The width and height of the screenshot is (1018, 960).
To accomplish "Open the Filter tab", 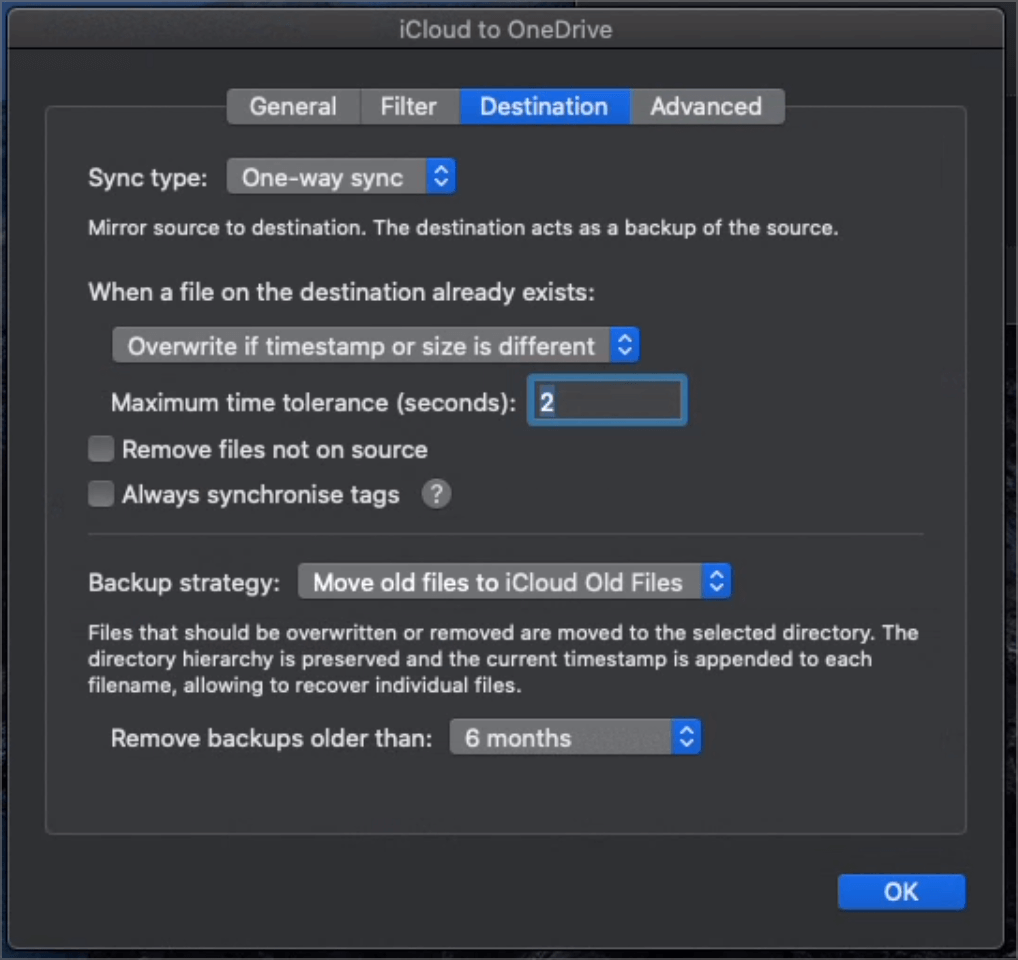I will (409, 106).
